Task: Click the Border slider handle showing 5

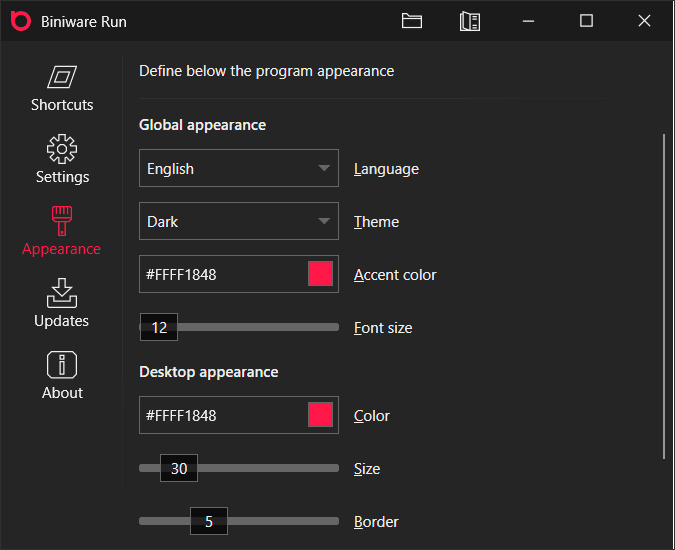Action: click(209, 521)
